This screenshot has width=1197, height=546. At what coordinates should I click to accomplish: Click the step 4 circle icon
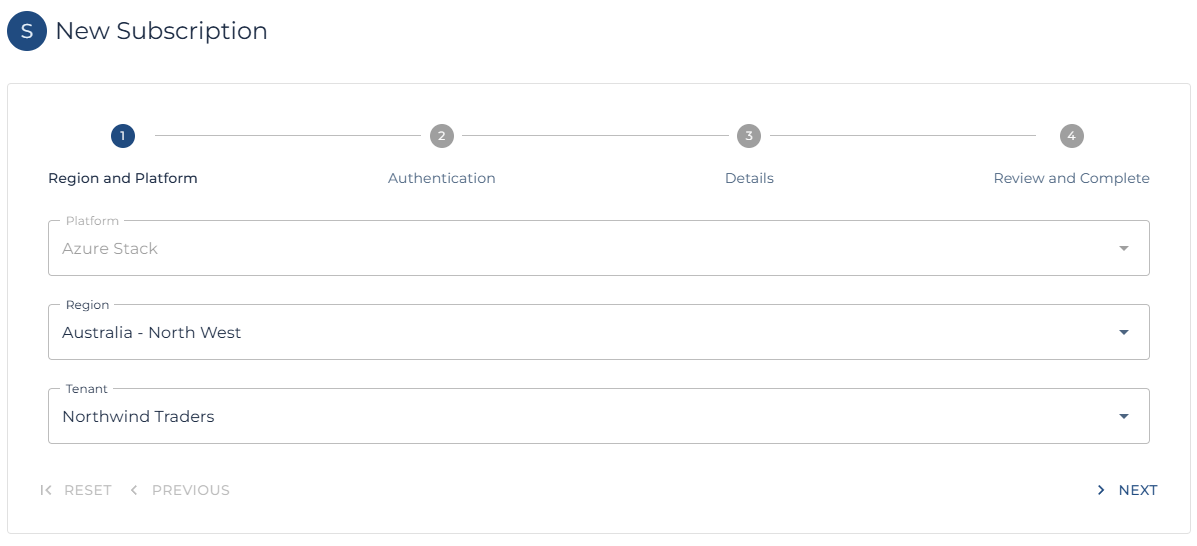point(1071,136)
